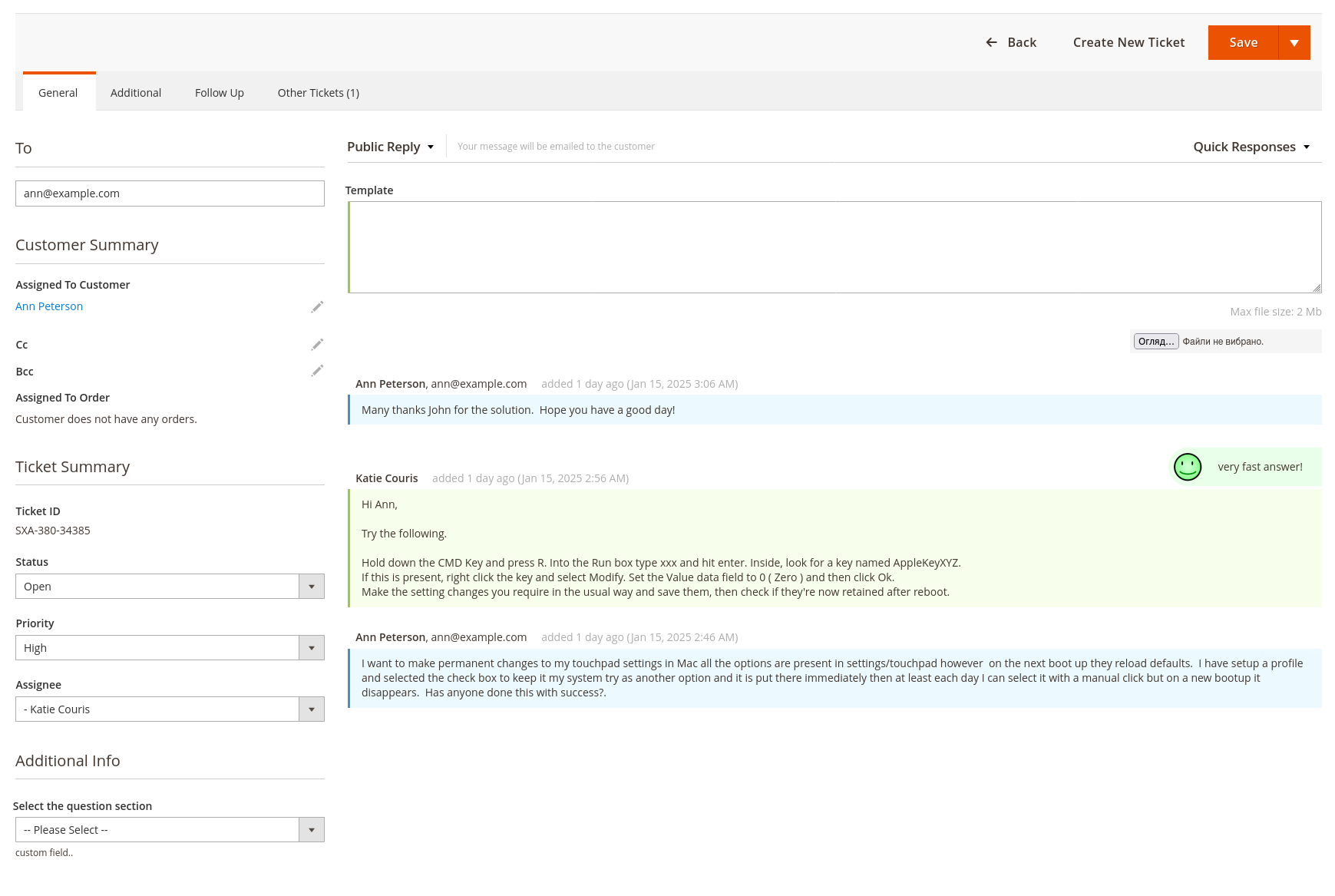The height and width of the screenshot is (896, 1335).
Task: Open the Follow Up tab
Action: tap(220, 93)
